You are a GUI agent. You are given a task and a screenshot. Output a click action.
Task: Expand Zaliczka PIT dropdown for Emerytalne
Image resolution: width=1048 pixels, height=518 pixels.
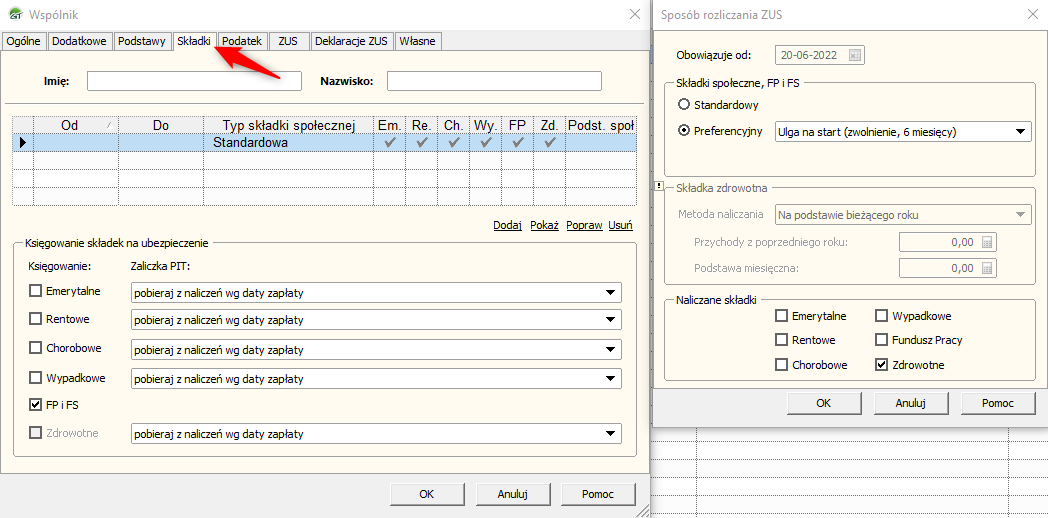(610, 292)
